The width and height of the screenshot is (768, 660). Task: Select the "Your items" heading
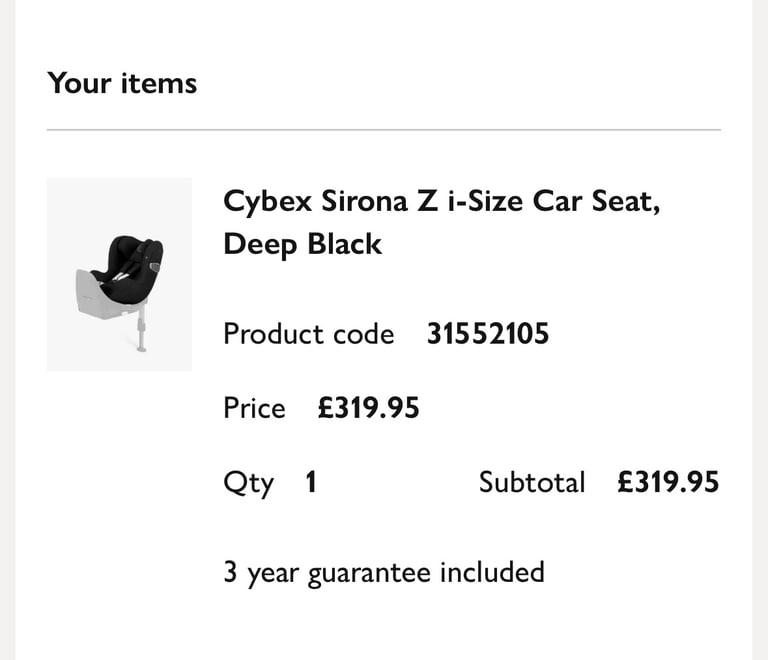tap(122, 83)
